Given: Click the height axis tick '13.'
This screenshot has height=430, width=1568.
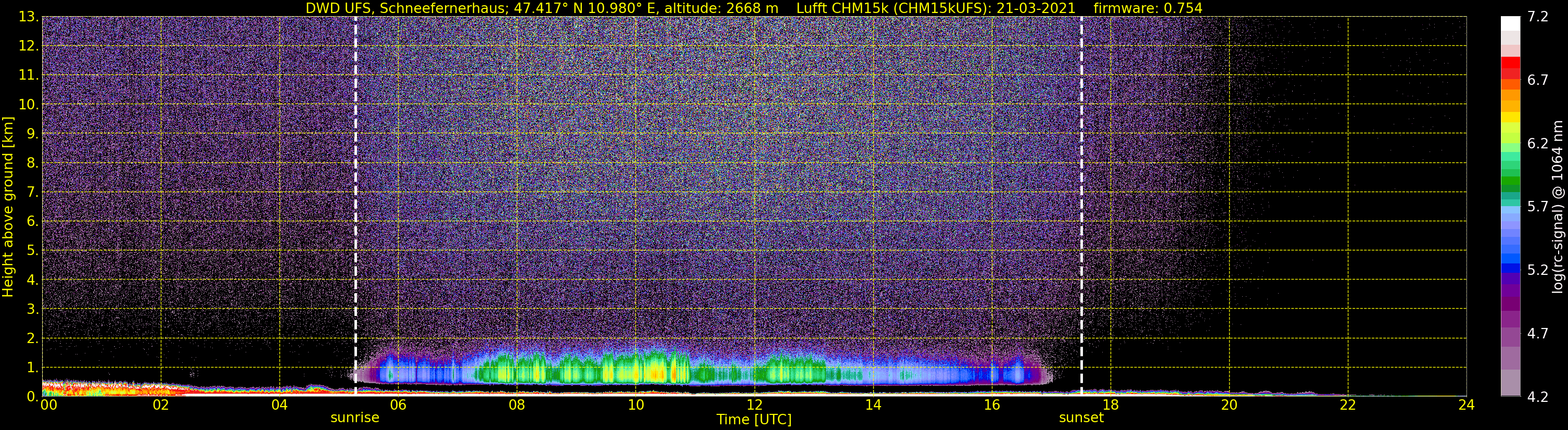Looking at the screenshot, I should tap(28, 17).
